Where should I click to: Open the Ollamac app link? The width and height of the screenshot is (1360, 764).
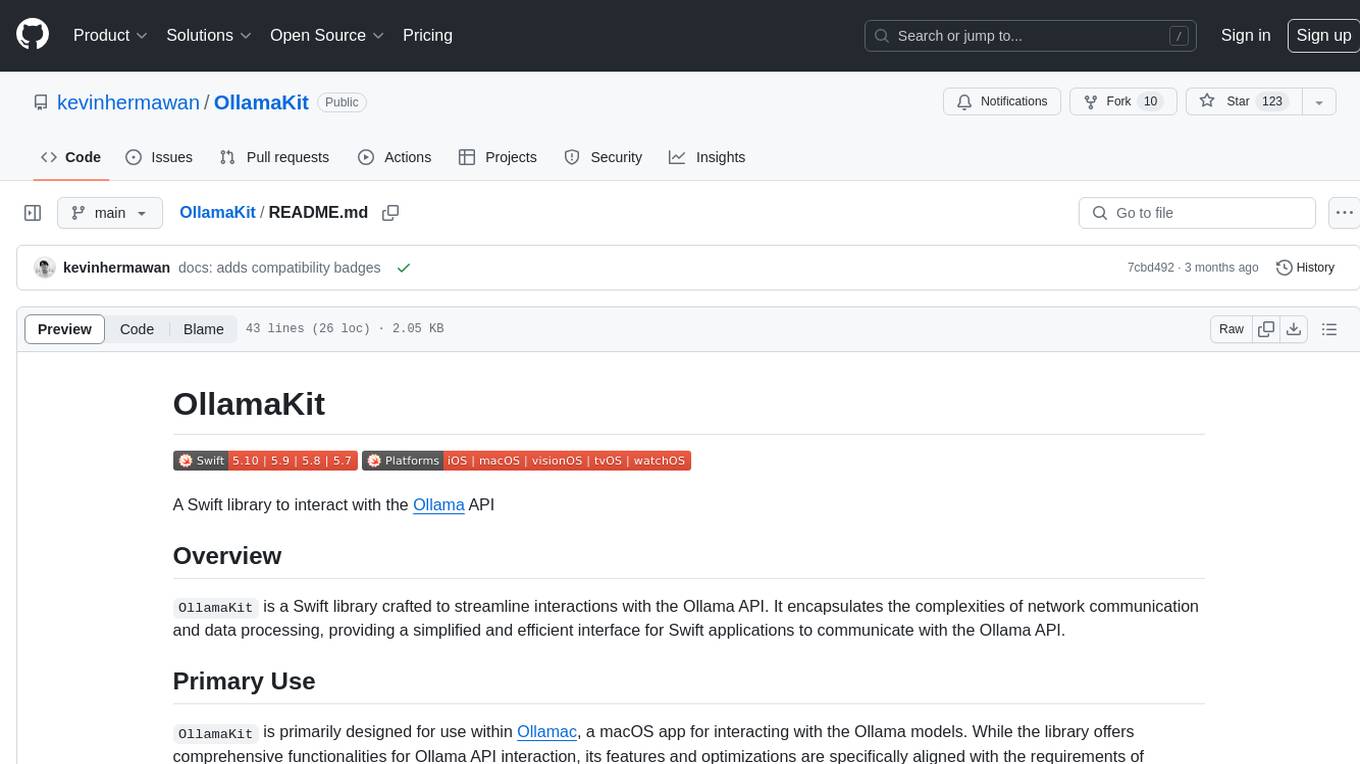[x=547, y=732]
